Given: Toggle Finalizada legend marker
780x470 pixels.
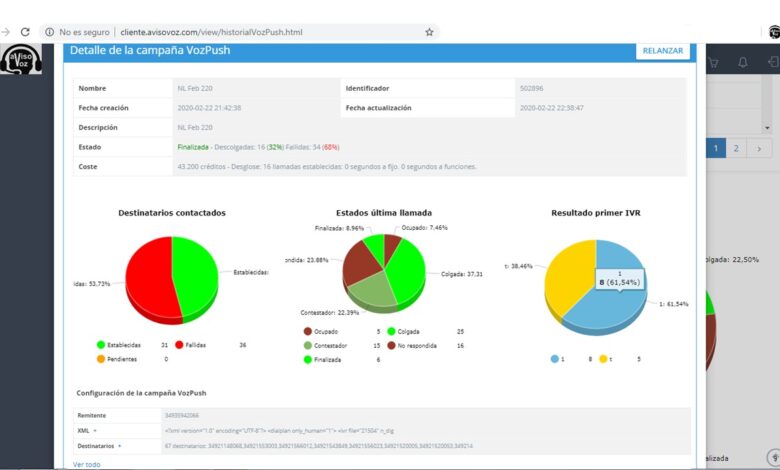Looking at the screenshot, I should [307, 359].
